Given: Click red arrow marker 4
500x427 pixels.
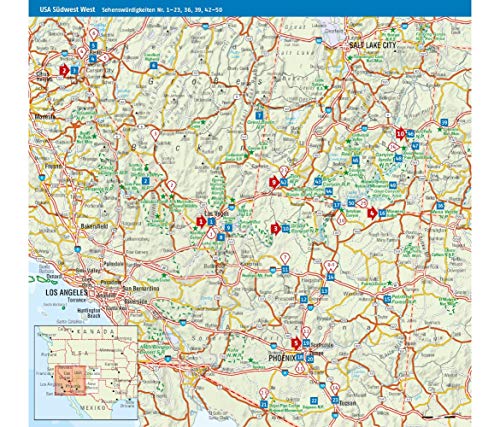Looking at the screenshot, I should 372,213.
